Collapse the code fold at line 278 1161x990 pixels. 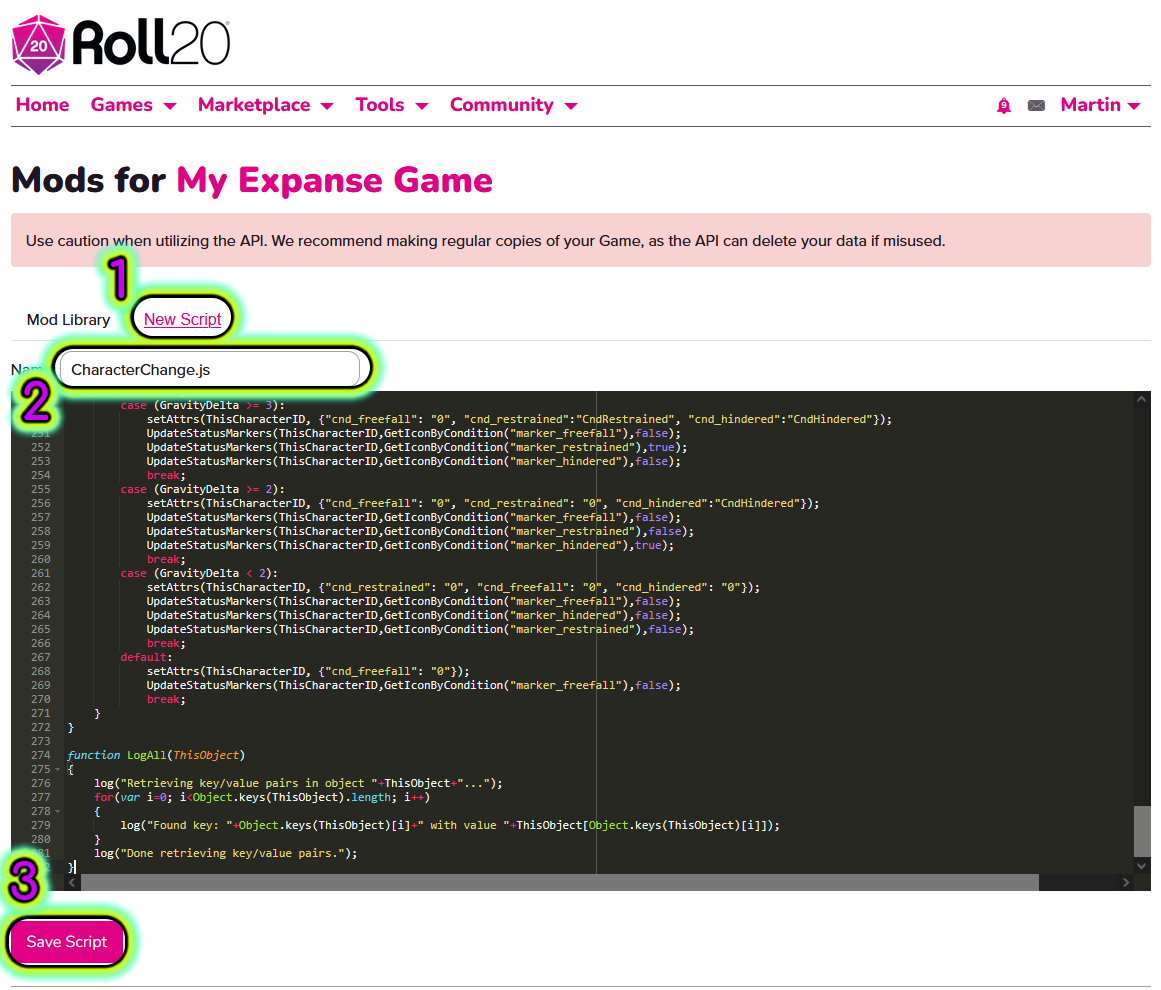58,812
